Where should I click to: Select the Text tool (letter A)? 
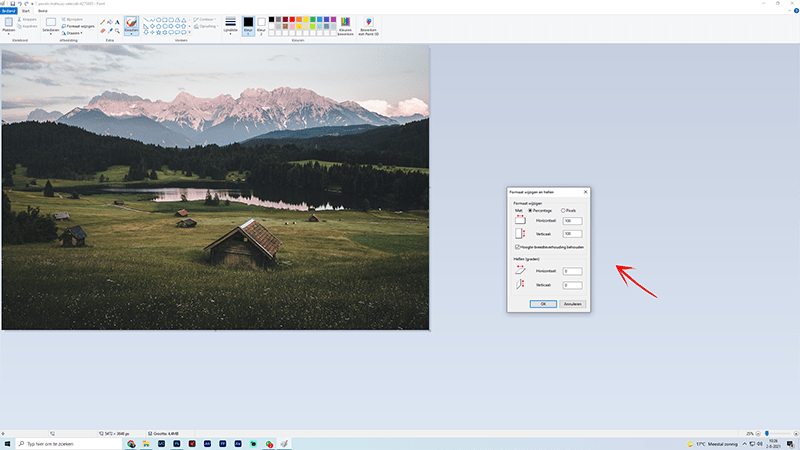pos(117,22)
